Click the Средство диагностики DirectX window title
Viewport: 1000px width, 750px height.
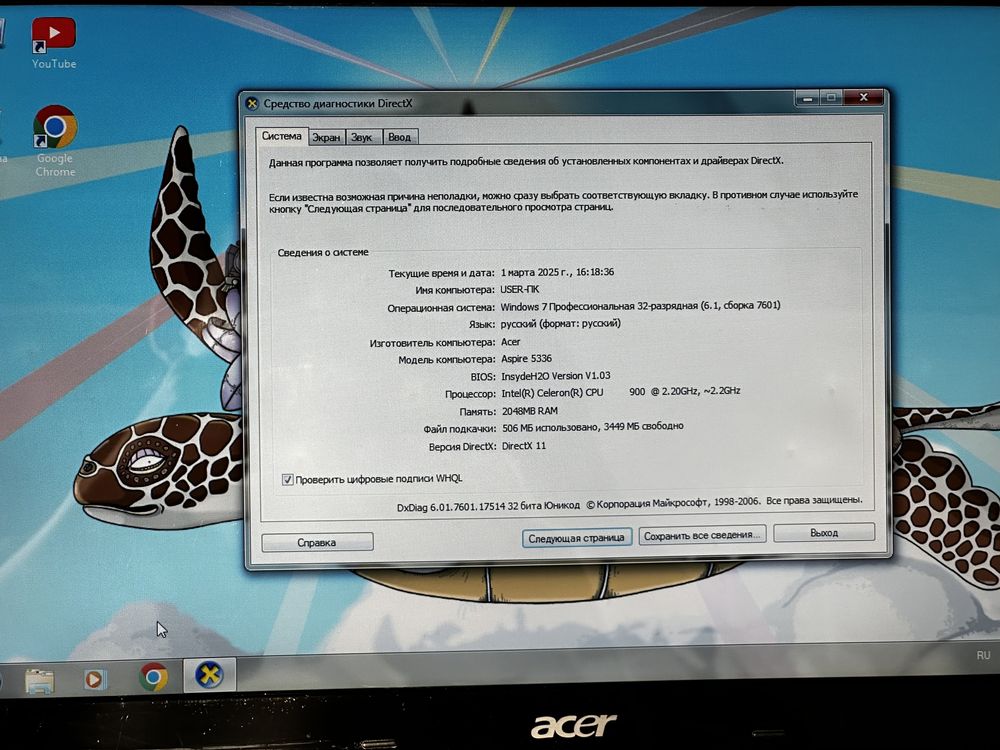tap(338, 103)
